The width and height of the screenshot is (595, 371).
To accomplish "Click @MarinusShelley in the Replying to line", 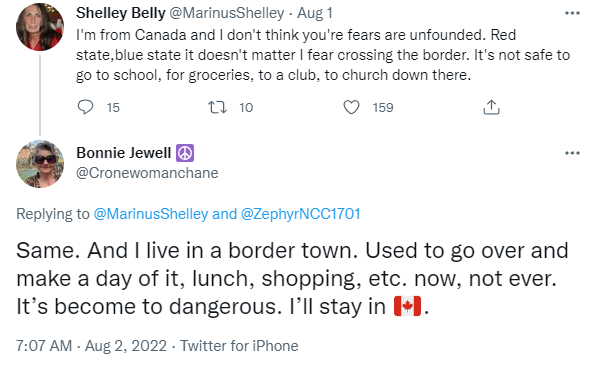I will 151,214.
